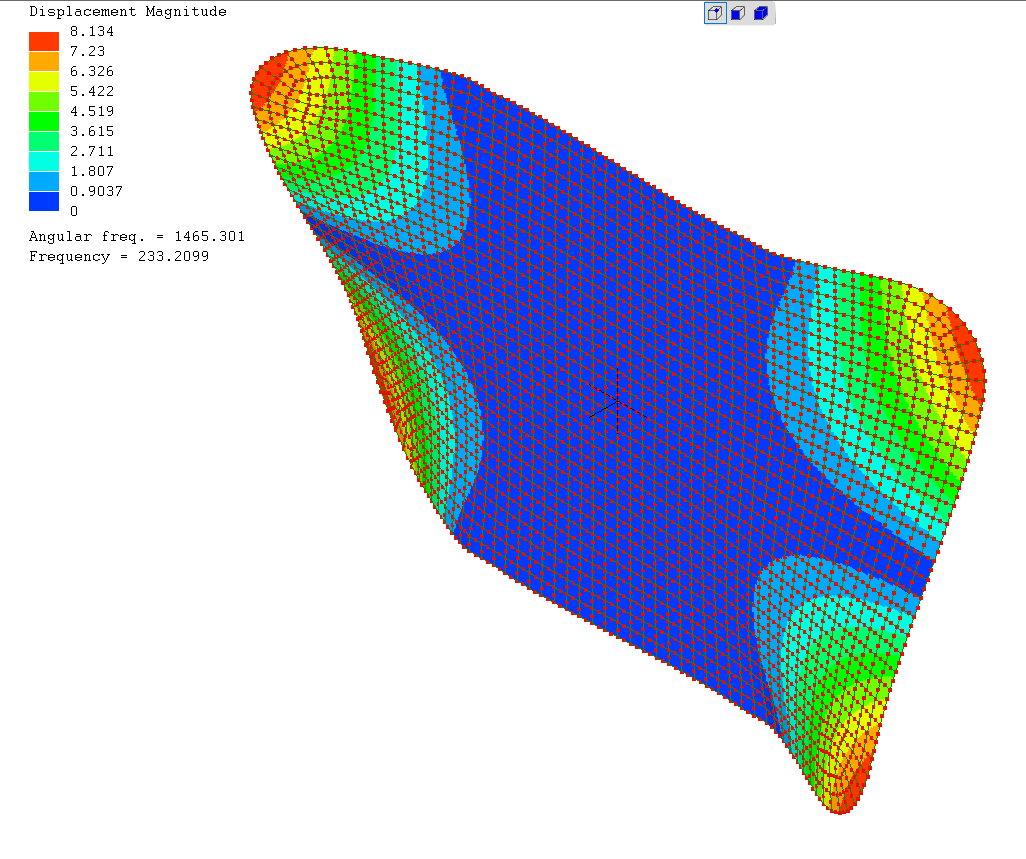Click the 'Displacement Magnitude' legend title
The width and height of the screenshot is (1026, 859).
[128, 11]
